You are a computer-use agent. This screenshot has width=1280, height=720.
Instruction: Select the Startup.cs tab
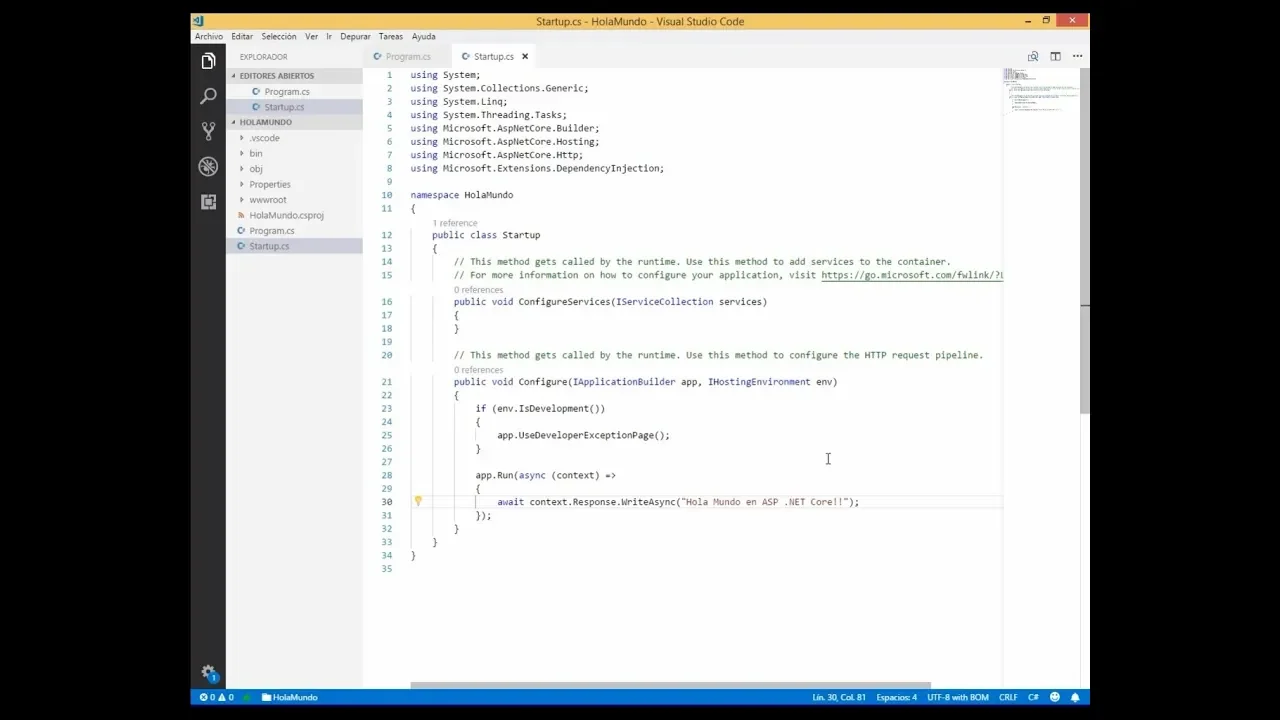click(493, 56)
